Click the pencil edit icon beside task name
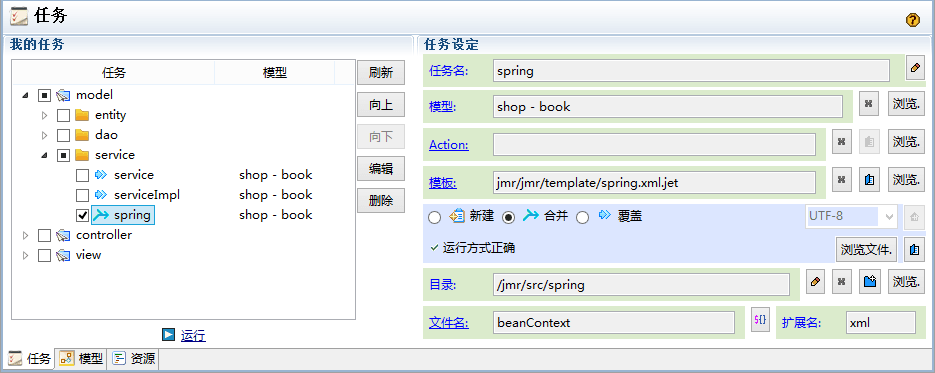 914,68
